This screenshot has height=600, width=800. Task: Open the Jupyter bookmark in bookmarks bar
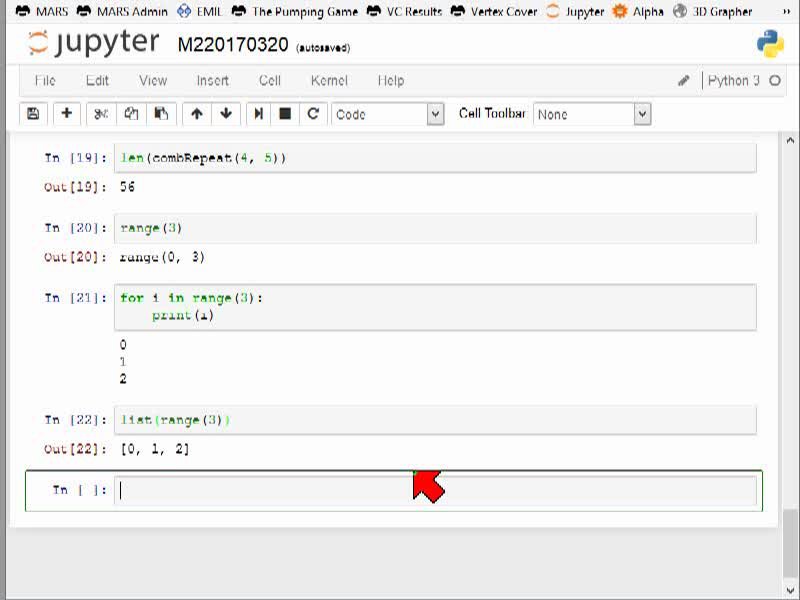575,11
